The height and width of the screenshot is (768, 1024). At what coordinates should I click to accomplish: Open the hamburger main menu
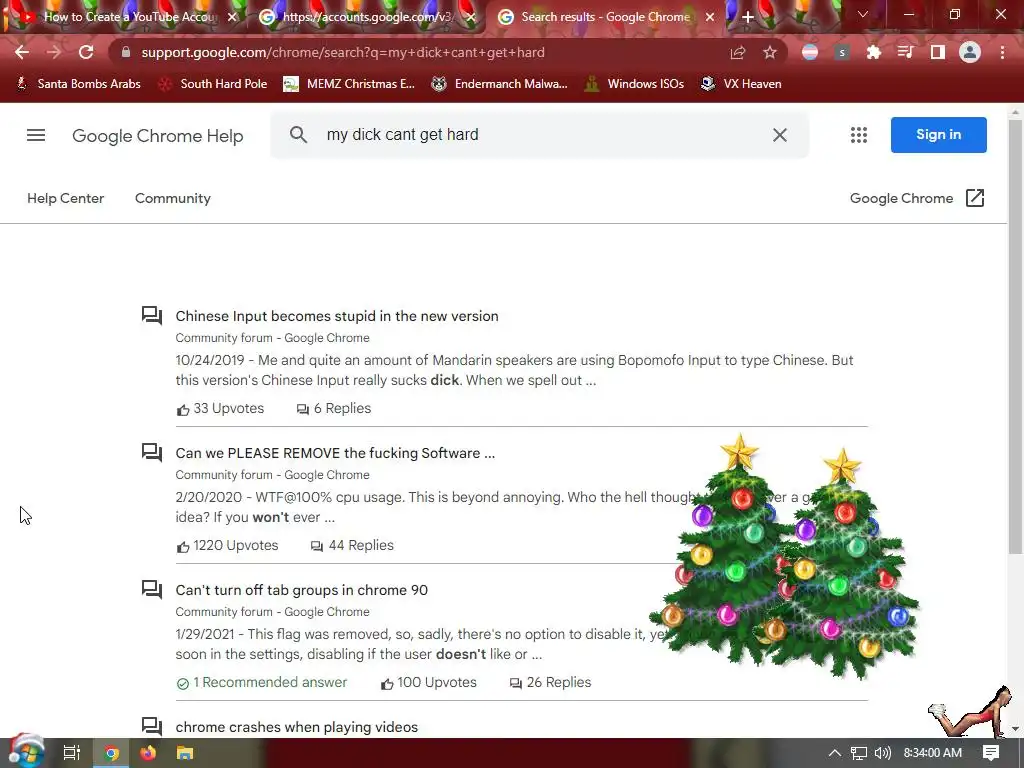coord(36,135)
